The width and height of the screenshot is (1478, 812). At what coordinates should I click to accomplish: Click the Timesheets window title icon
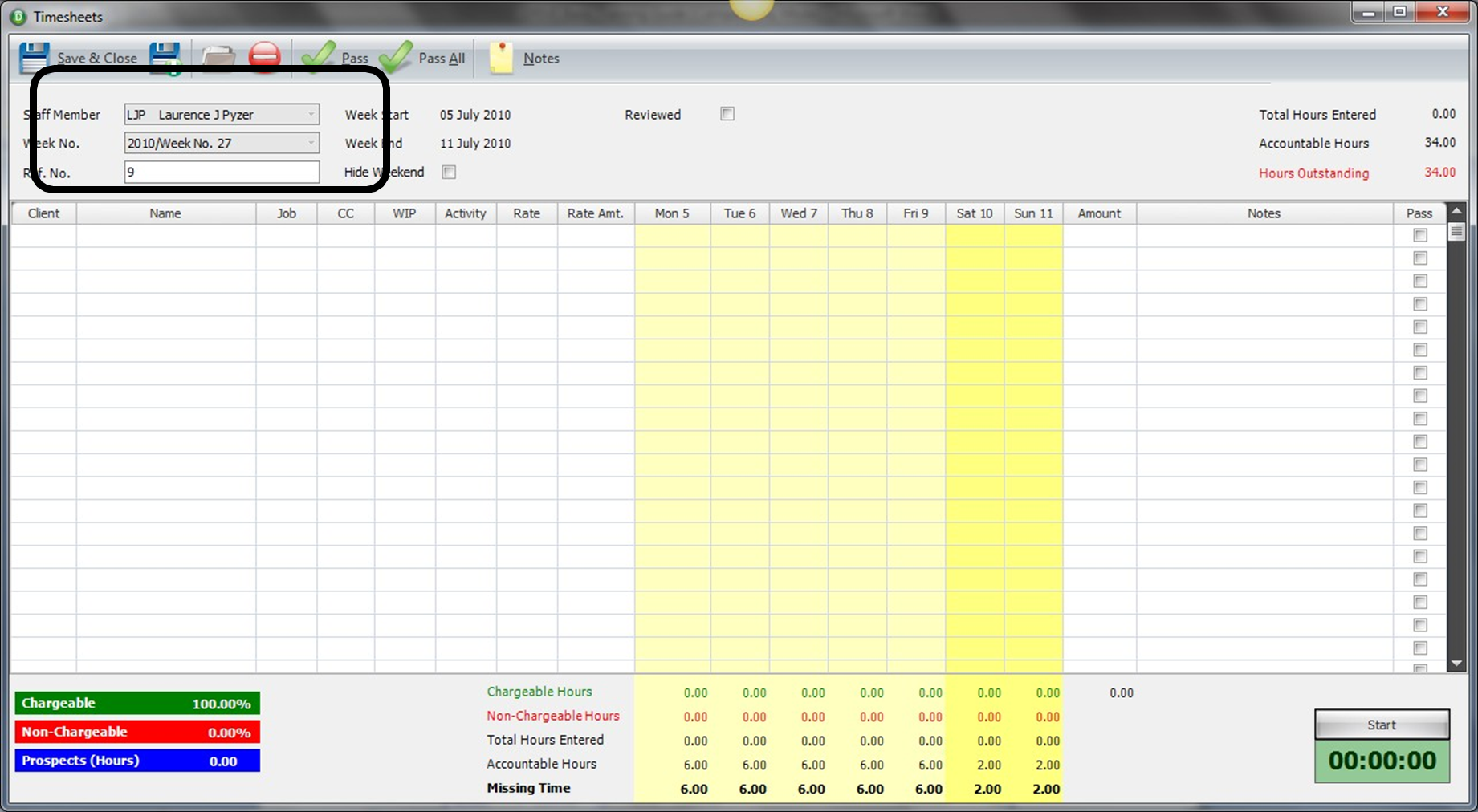click(18, 16)
